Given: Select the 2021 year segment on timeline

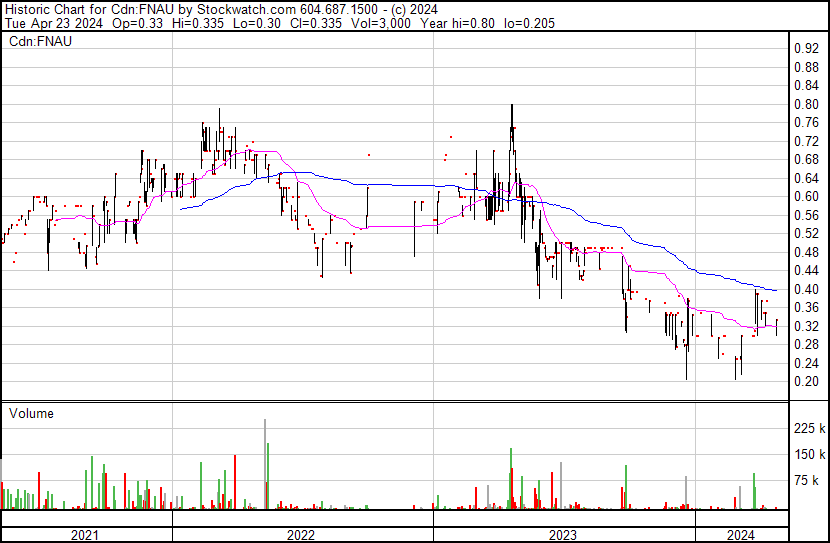Looking at the screenshot, I should (x=87, y=535).
